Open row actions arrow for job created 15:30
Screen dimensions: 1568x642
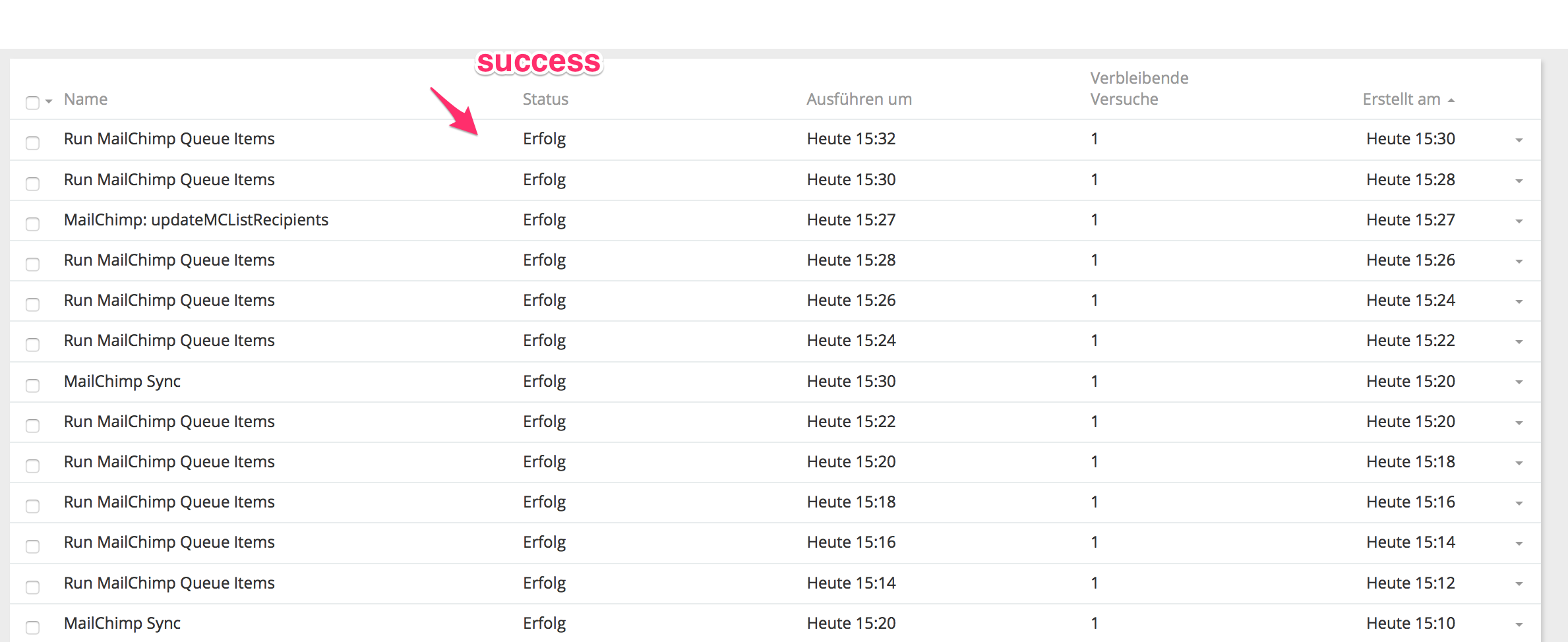pyautogui.click(x=1519, y=140)
